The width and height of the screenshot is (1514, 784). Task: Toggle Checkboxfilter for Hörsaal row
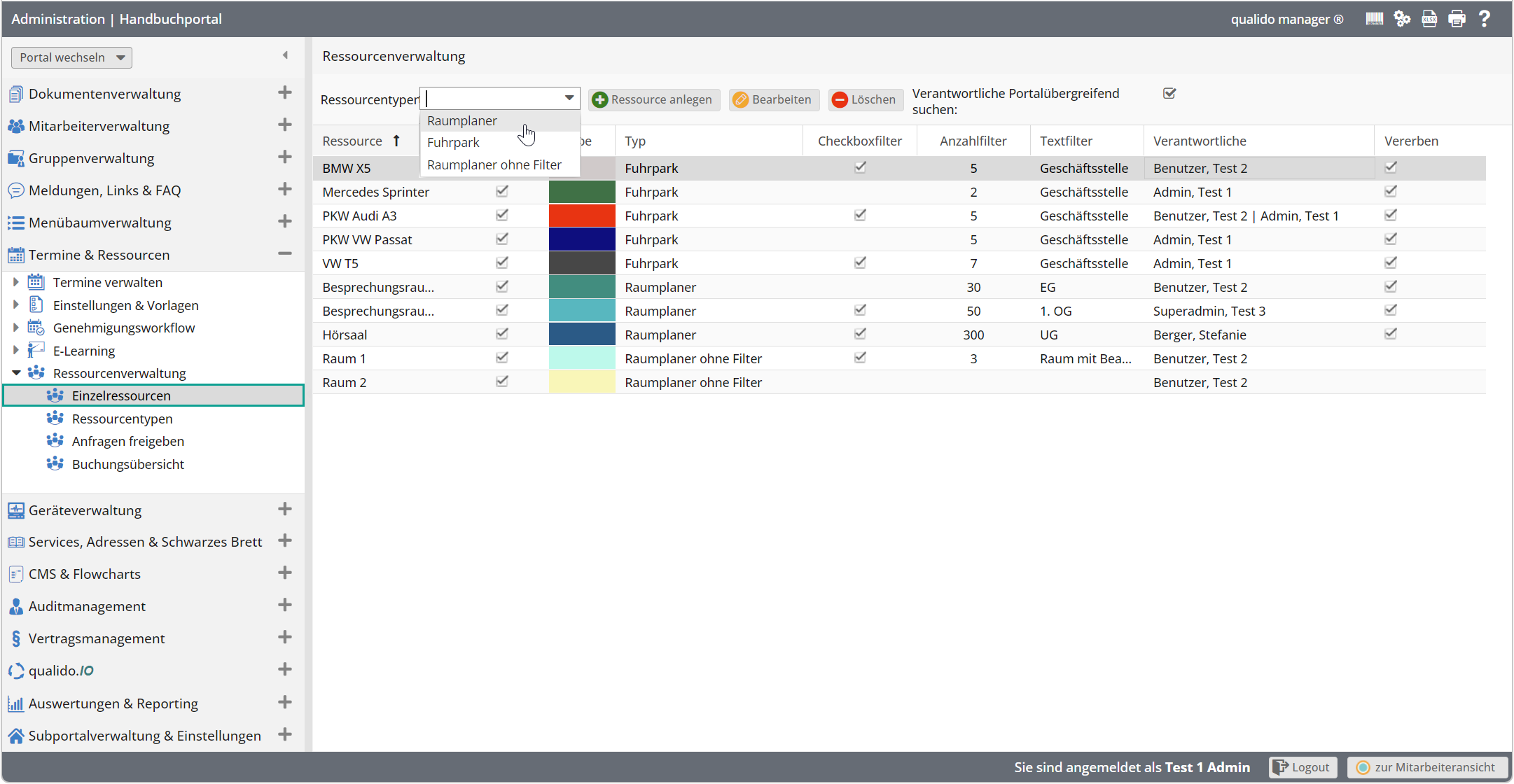[x=860, y=334]
